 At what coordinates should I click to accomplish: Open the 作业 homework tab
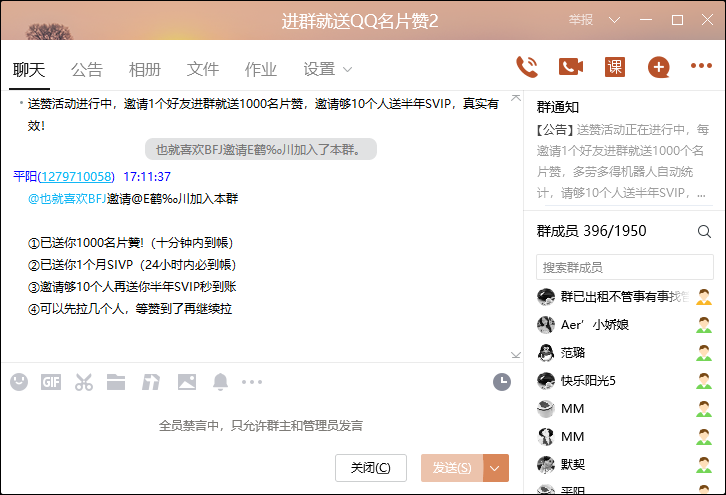(261, 70)
